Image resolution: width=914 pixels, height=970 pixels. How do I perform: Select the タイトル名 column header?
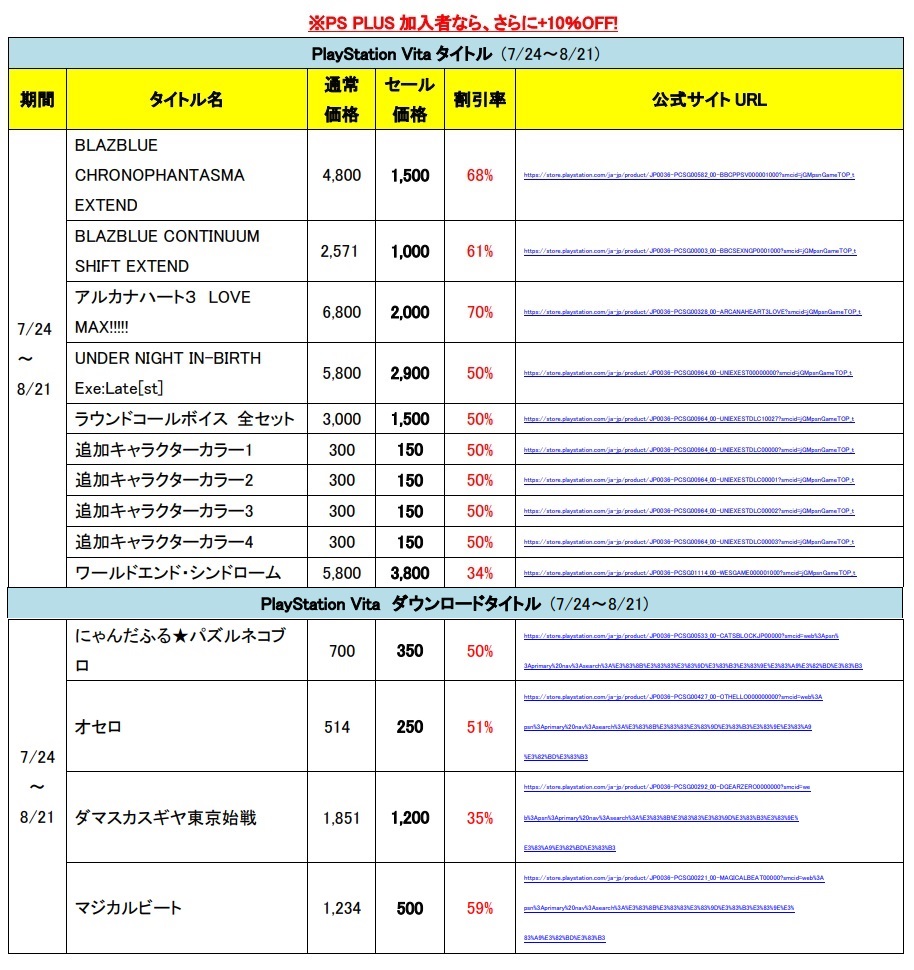[186, 100]
